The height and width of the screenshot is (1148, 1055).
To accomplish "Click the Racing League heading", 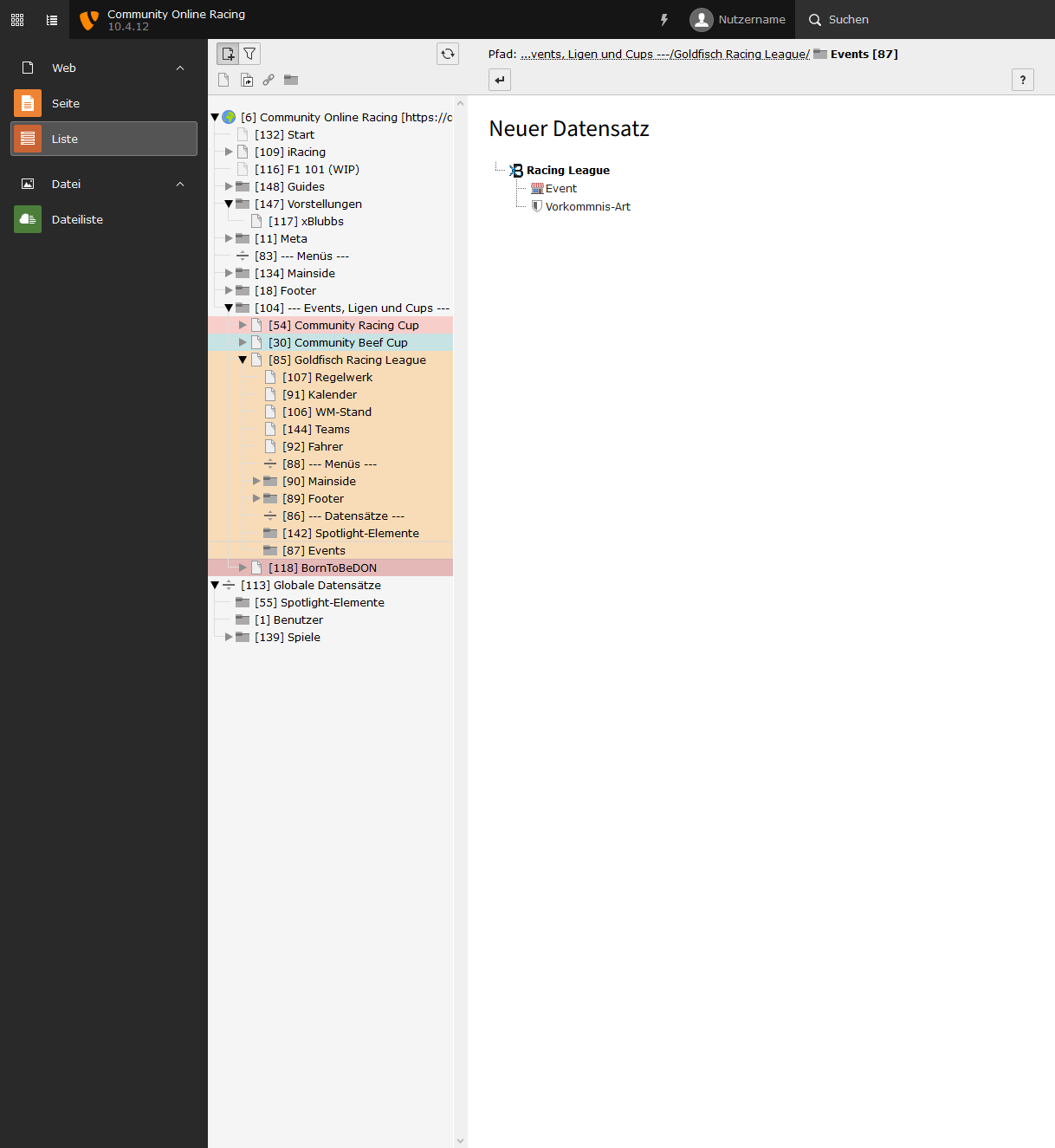I will 568,171.
